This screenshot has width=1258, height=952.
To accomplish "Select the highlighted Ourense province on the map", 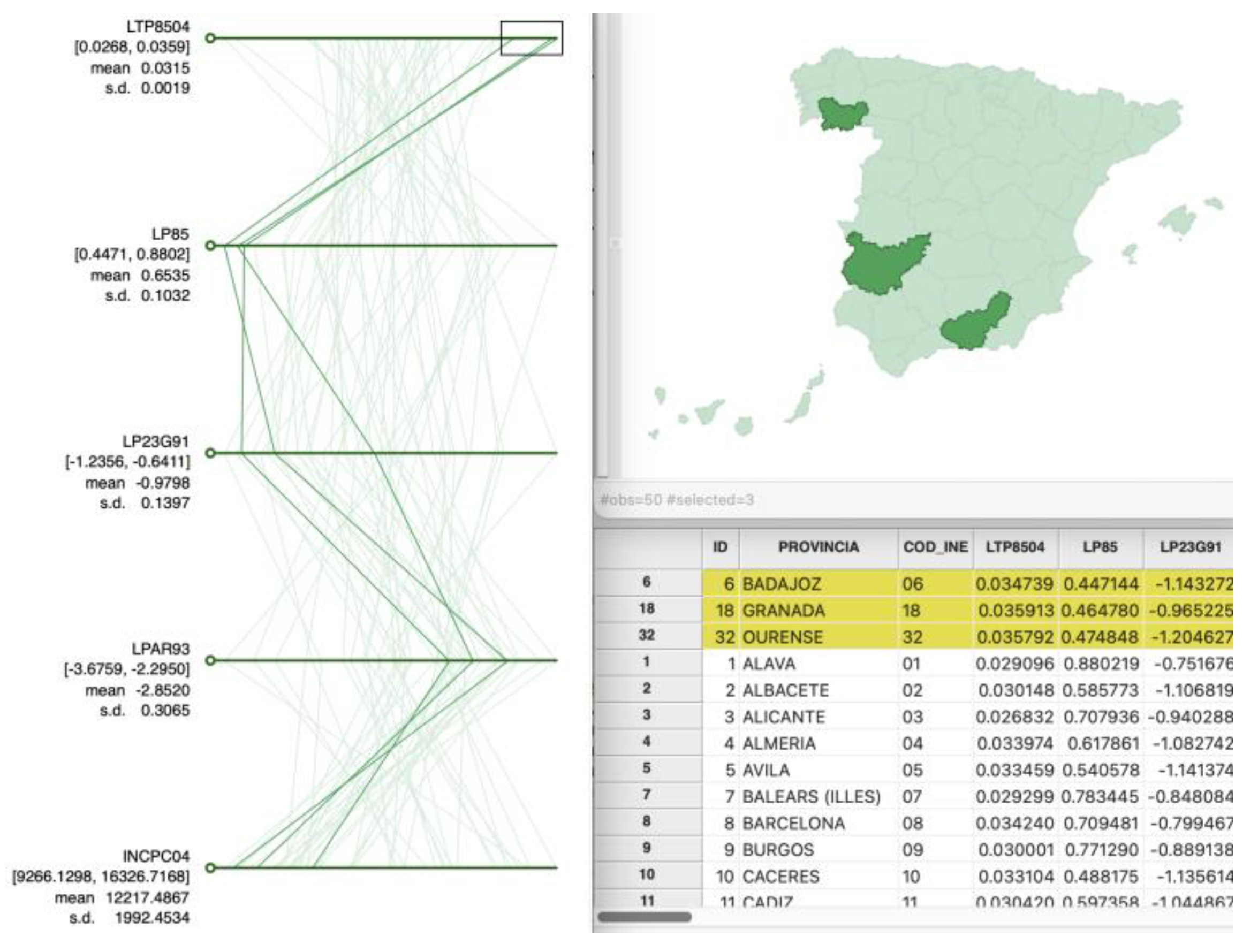I will (x=840, y=113).
